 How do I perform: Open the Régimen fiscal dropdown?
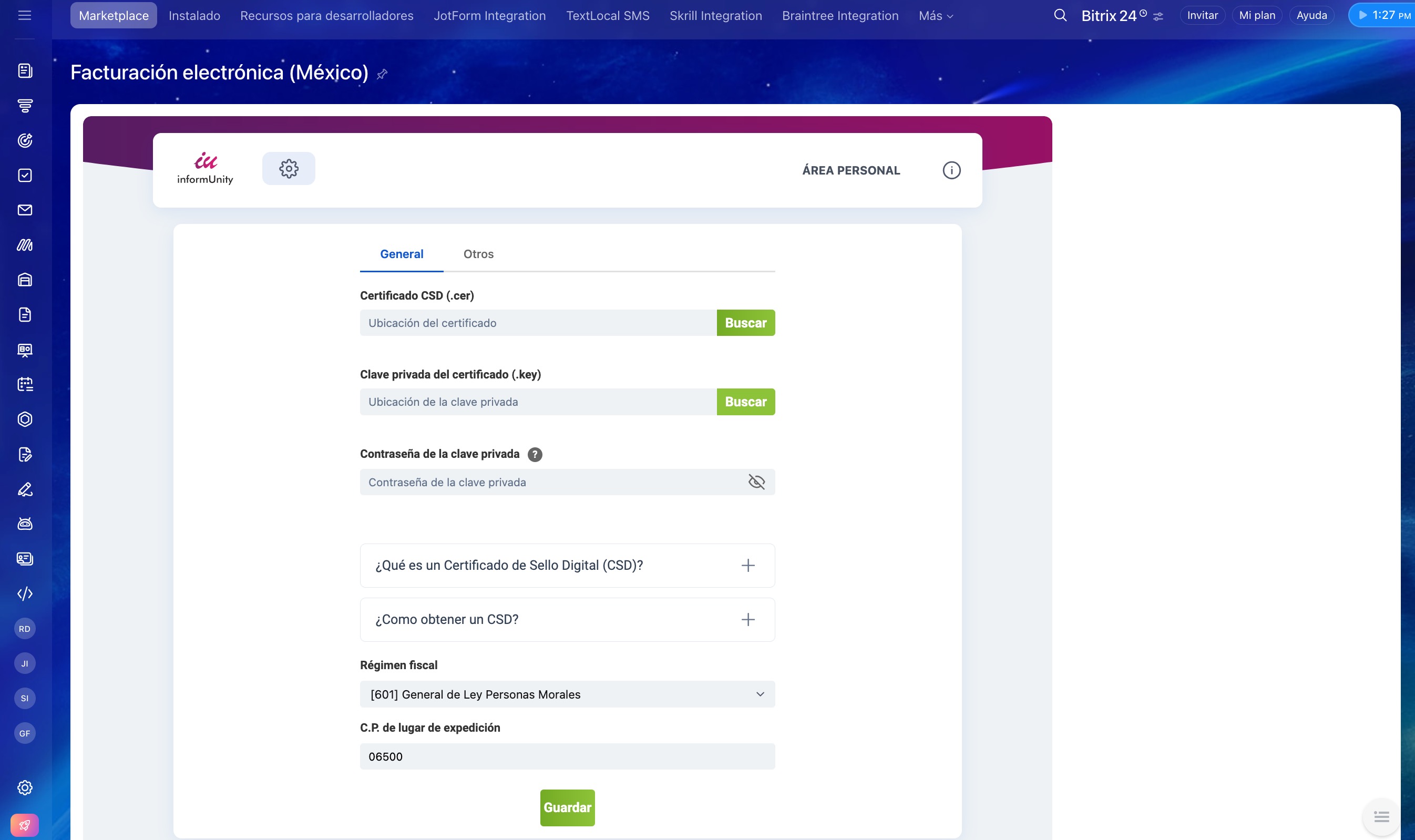[x=567, y=694]
